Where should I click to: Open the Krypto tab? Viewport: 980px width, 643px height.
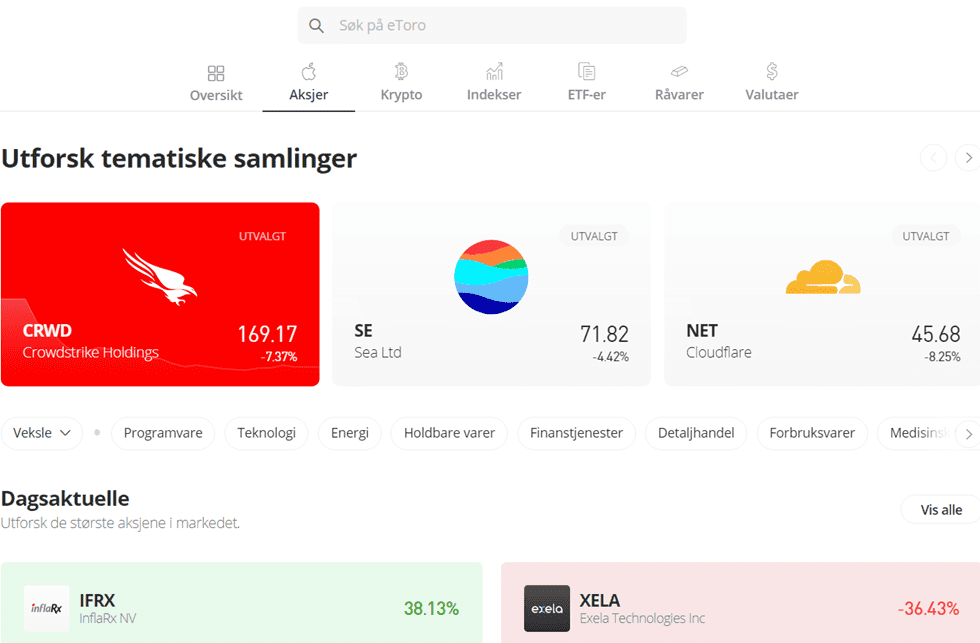401,94
